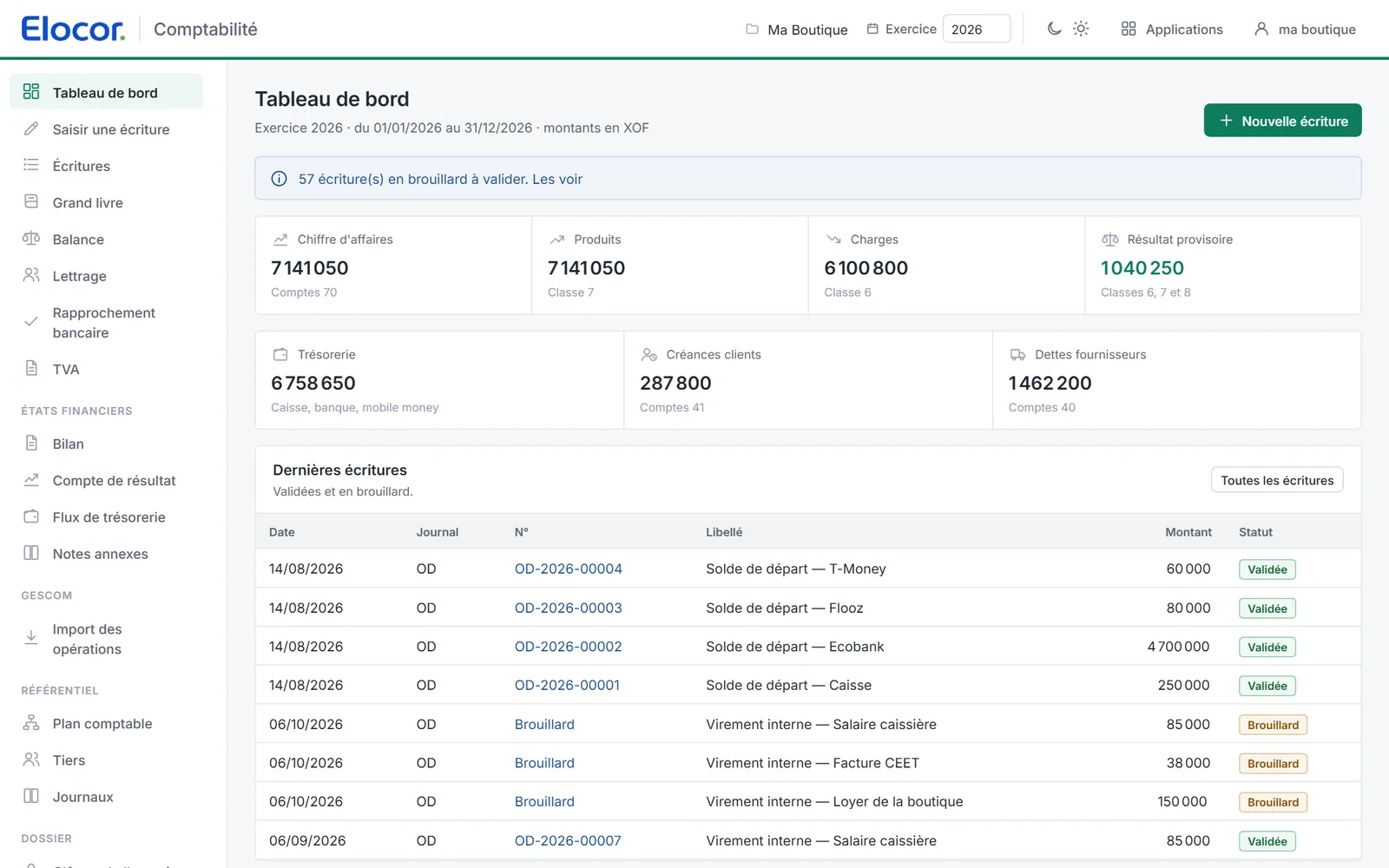Image resolution: width=1389 pixels, height=868 pixels.
Task: Click the Elocor logo
Action: (x=73, y=29)
